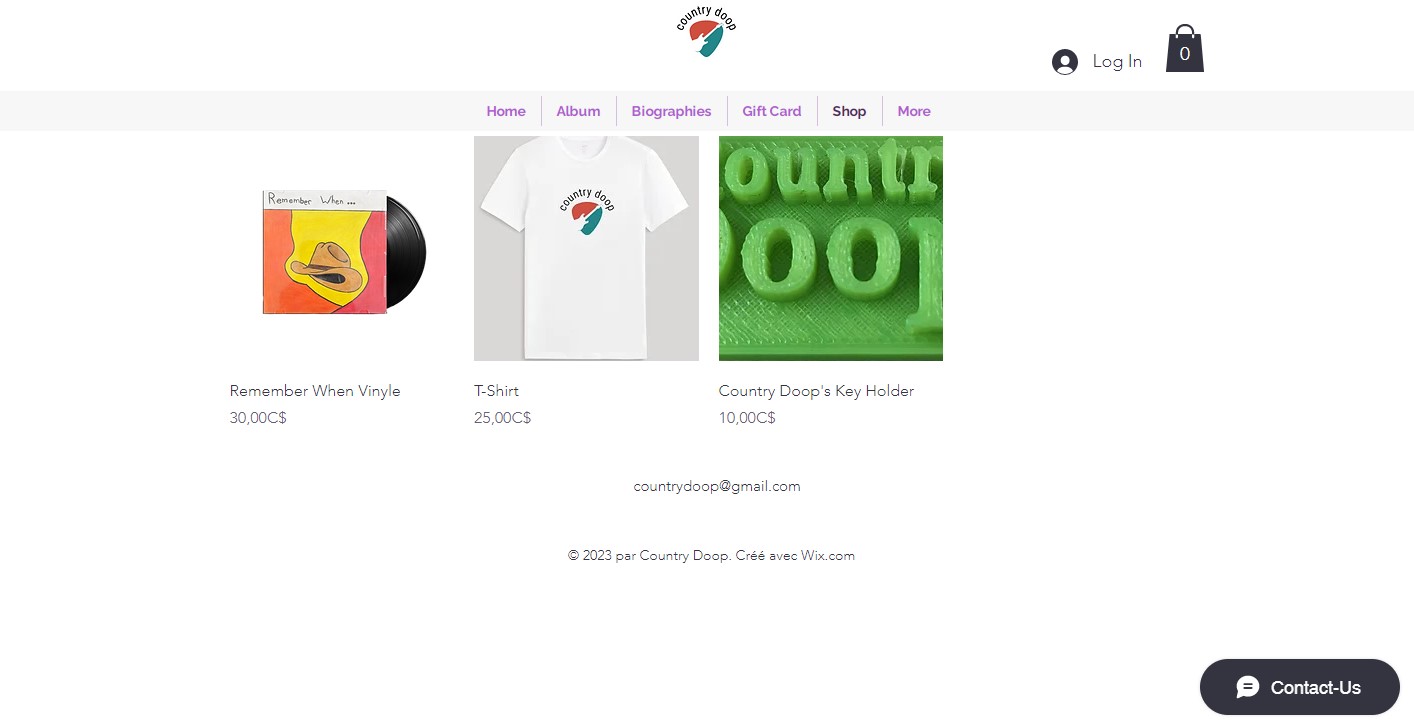Click the Remember When Vinyle product title
The width and height of the screenshot is (1414, 725).
(315, 391)
